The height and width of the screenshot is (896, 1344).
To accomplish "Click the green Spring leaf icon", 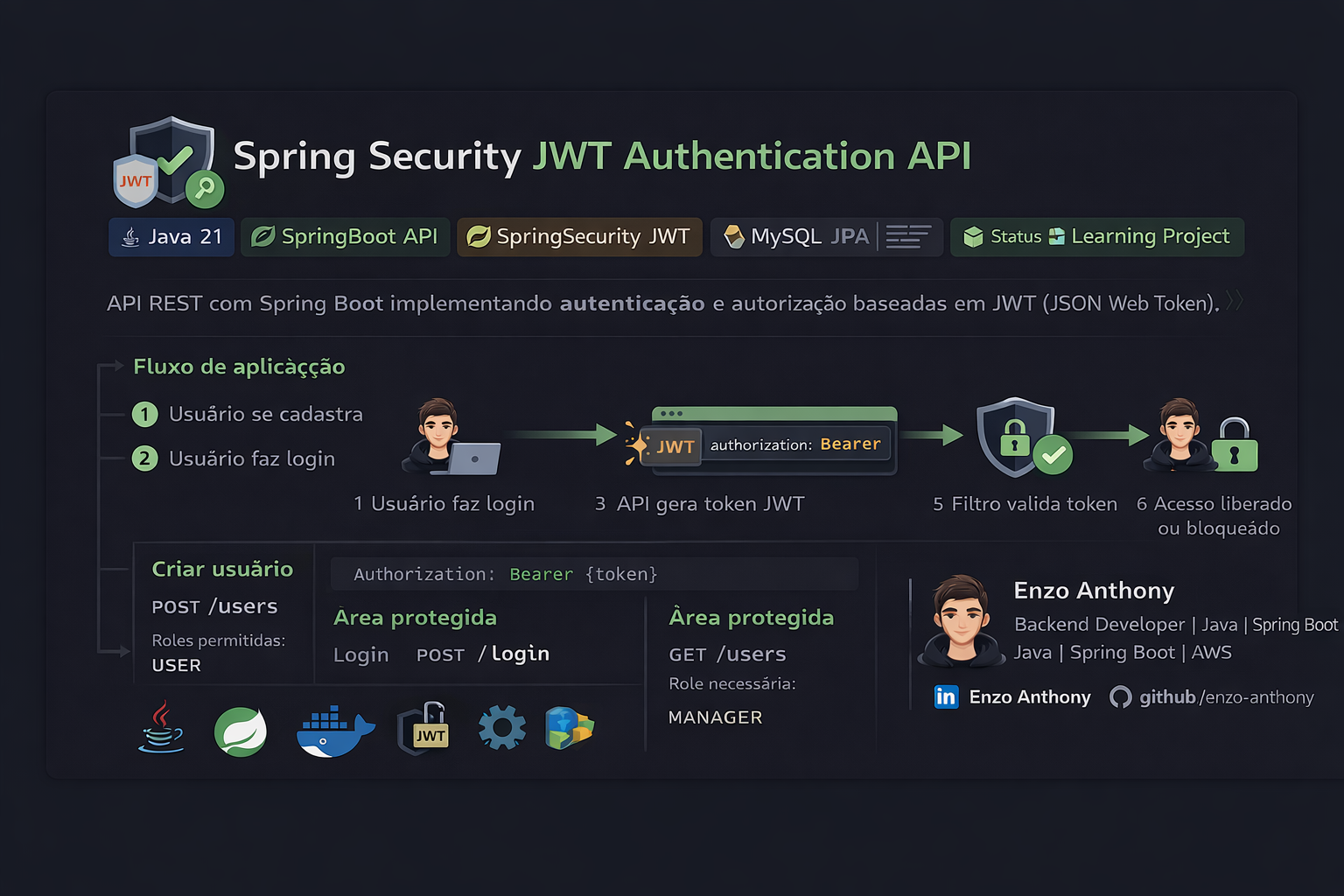I will click(x=241, y=731).
